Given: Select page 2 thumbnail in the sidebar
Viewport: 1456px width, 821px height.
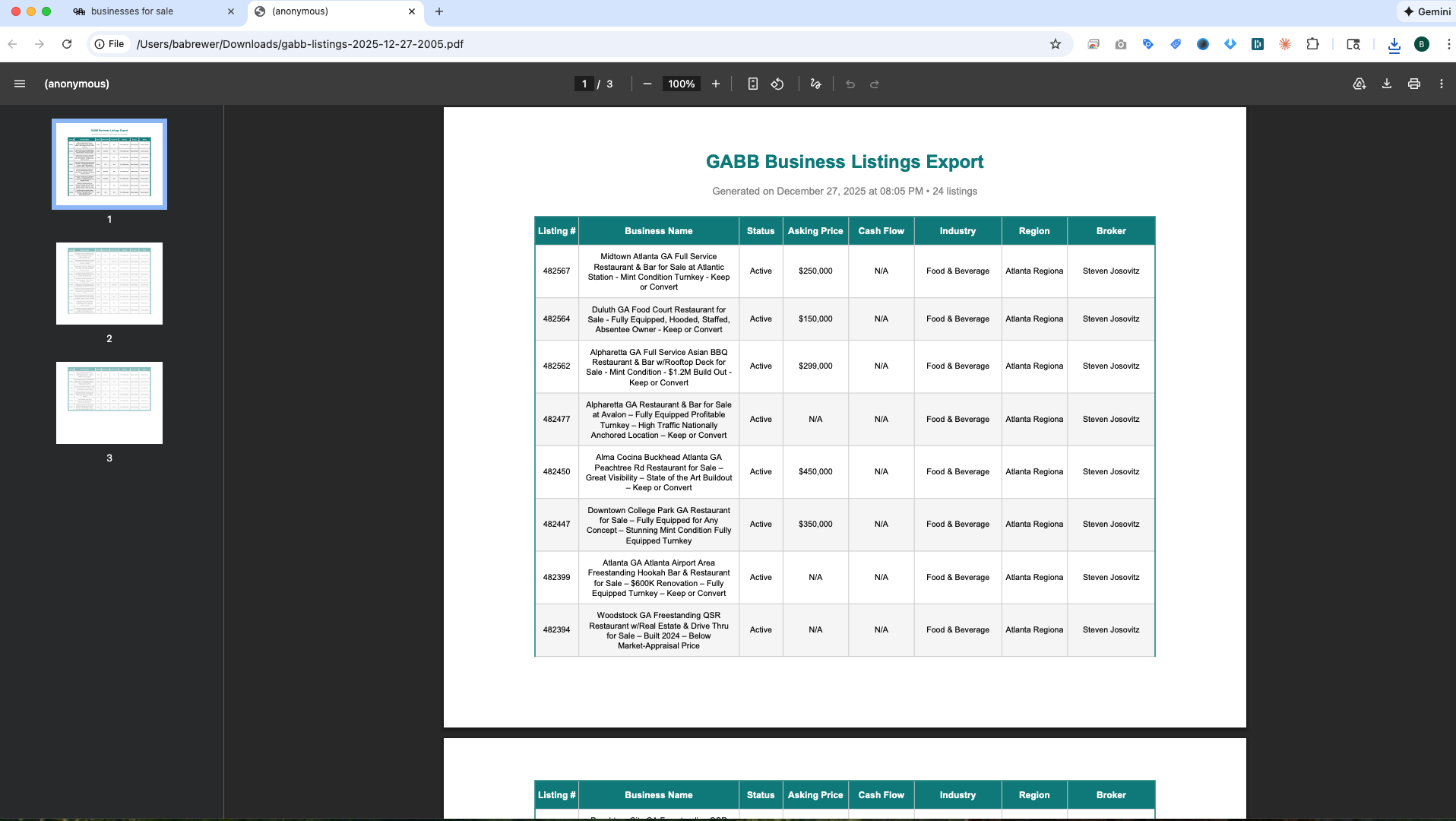Looking at the screenshot, I should coord(109,283).
